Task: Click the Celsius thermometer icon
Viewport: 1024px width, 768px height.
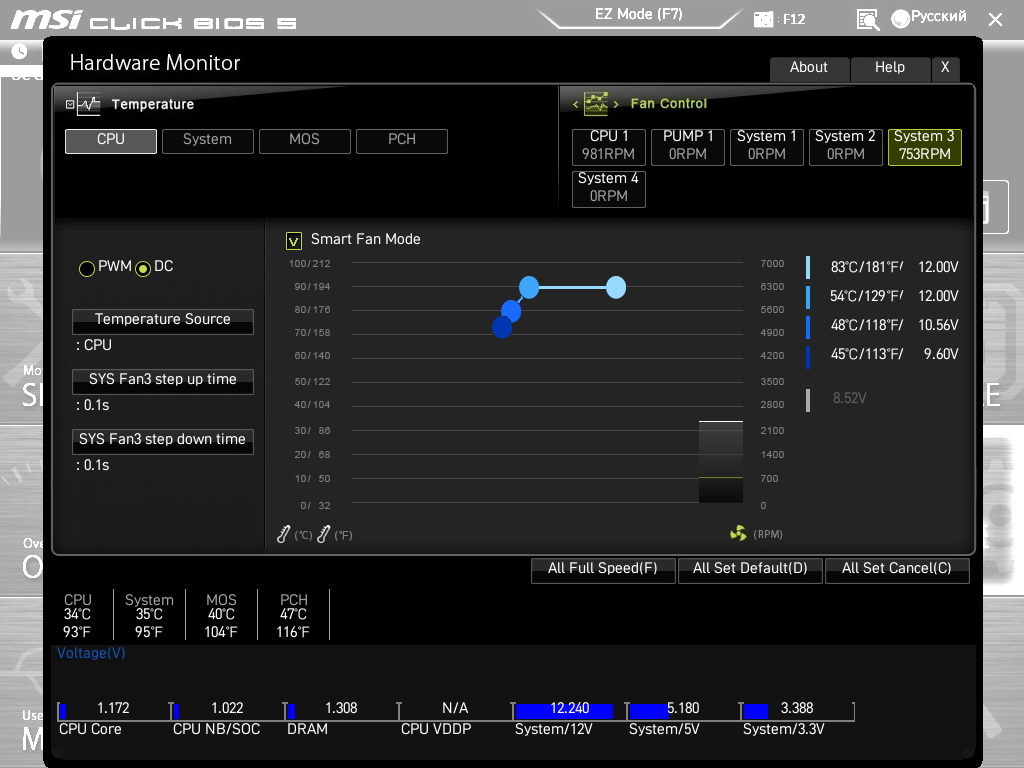Action: pos(283,534)
